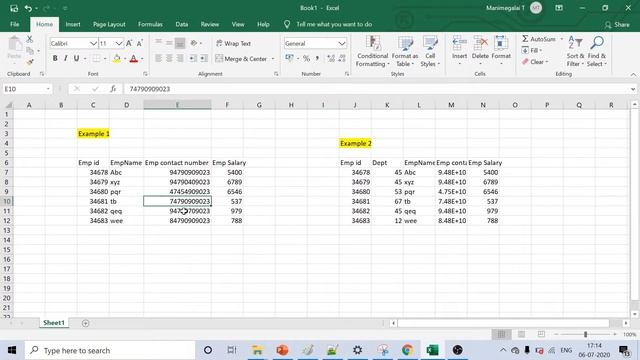Screen dimensions: 640x360
Task: Click the Insert Function fx icon
Action: point(113,89)
